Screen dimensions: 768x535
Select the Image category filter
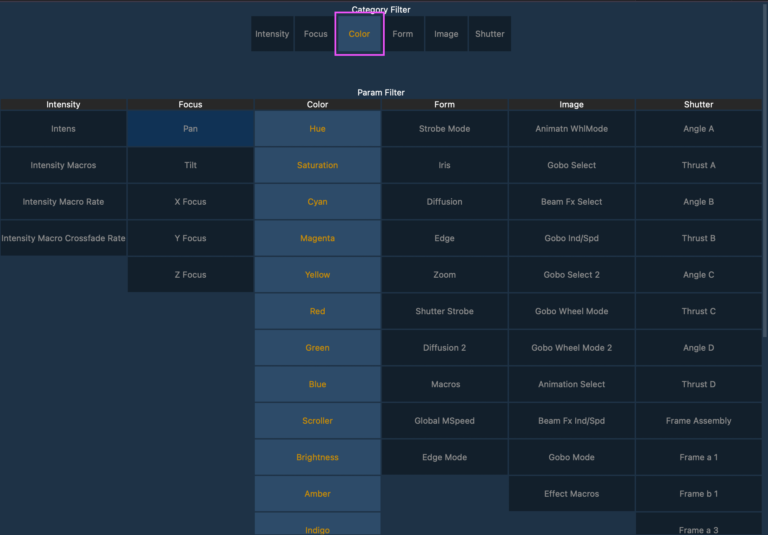pos(446,34)
